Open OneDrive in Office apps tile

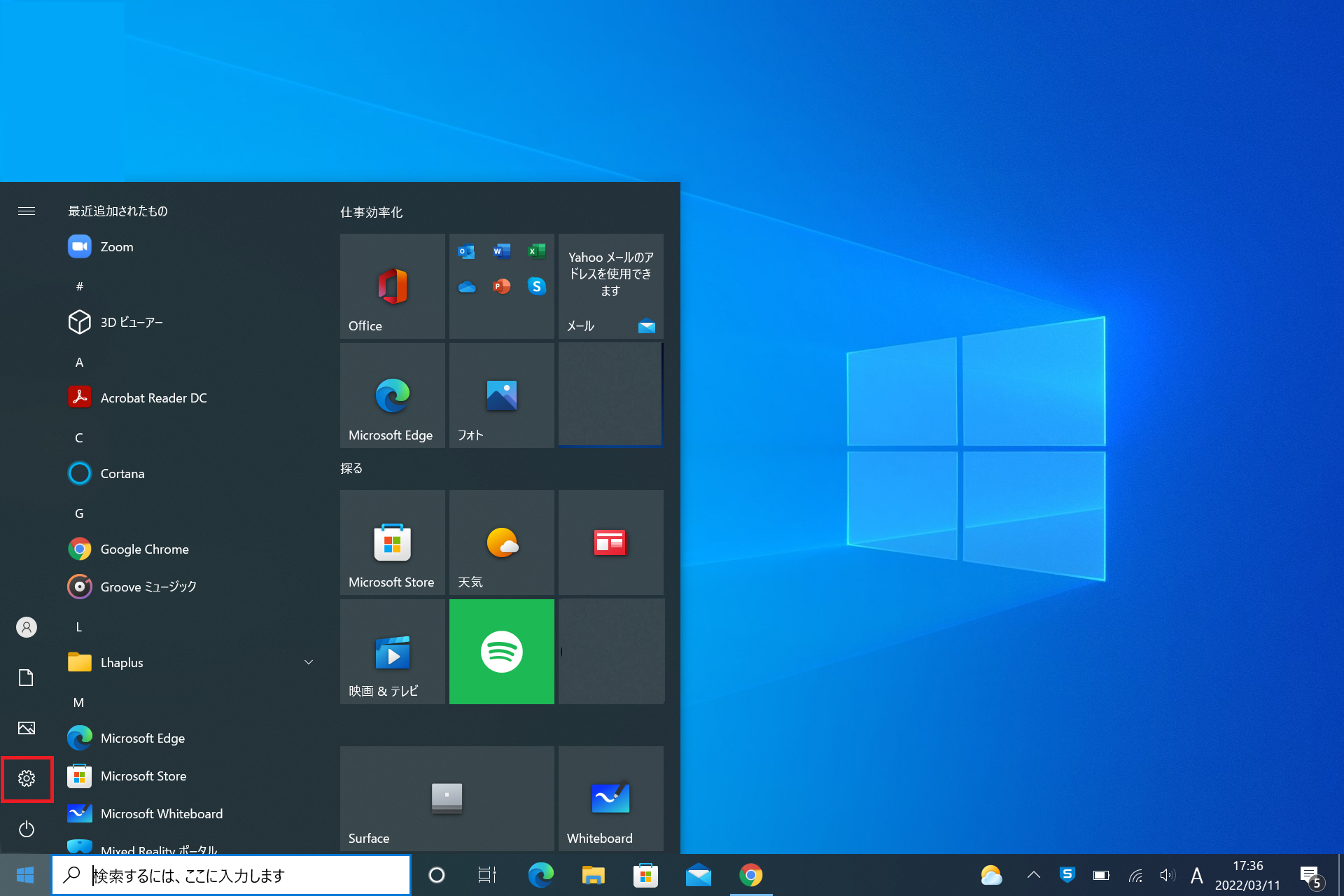coord(466,286)
